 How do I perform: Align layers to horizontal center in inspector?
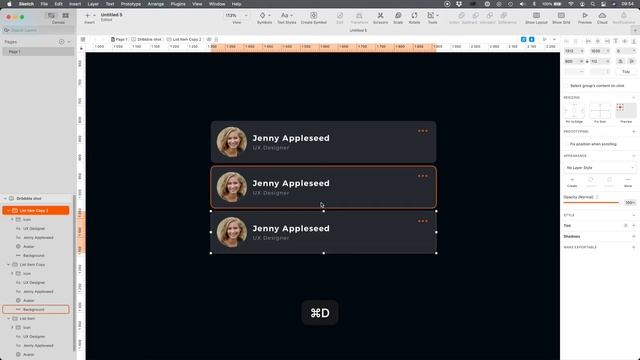598,41
